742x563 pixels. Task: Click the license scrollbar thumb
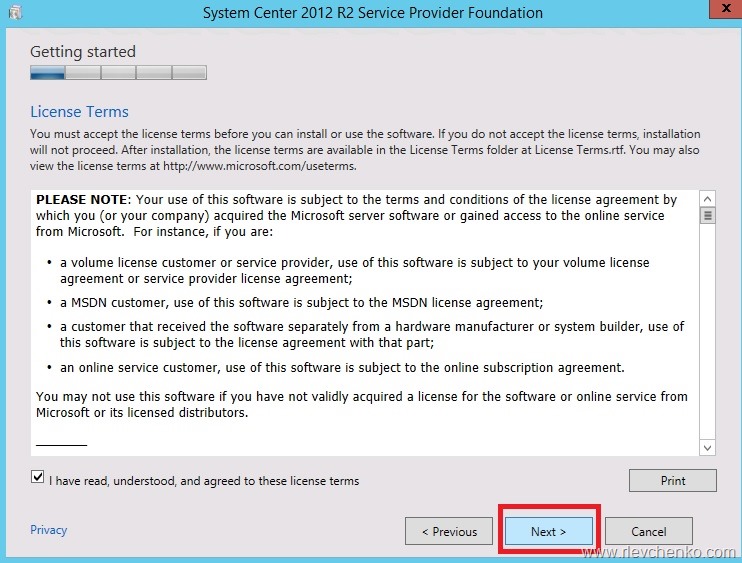[x=707, y=215]
